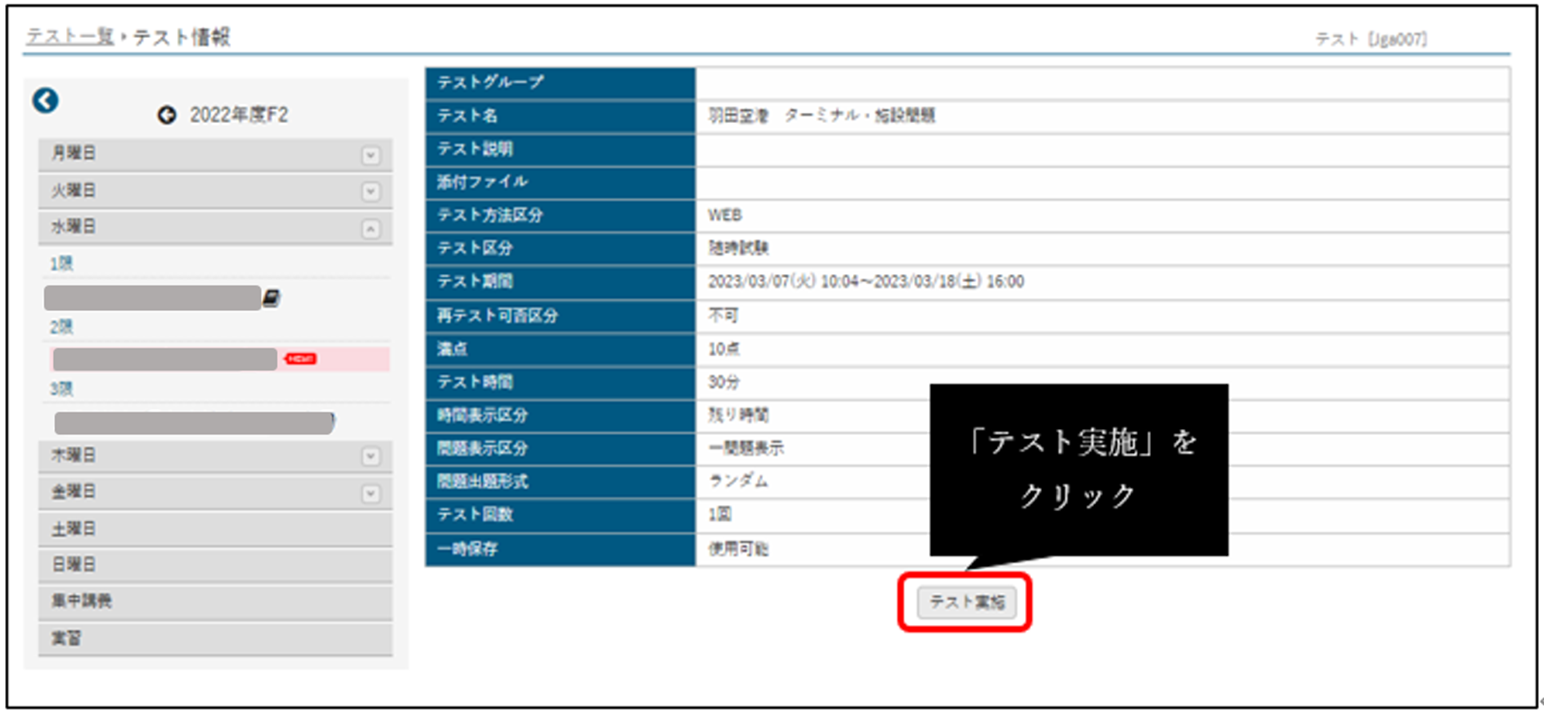
Task: Click the 1回 test count value
Action: [720, 515]
